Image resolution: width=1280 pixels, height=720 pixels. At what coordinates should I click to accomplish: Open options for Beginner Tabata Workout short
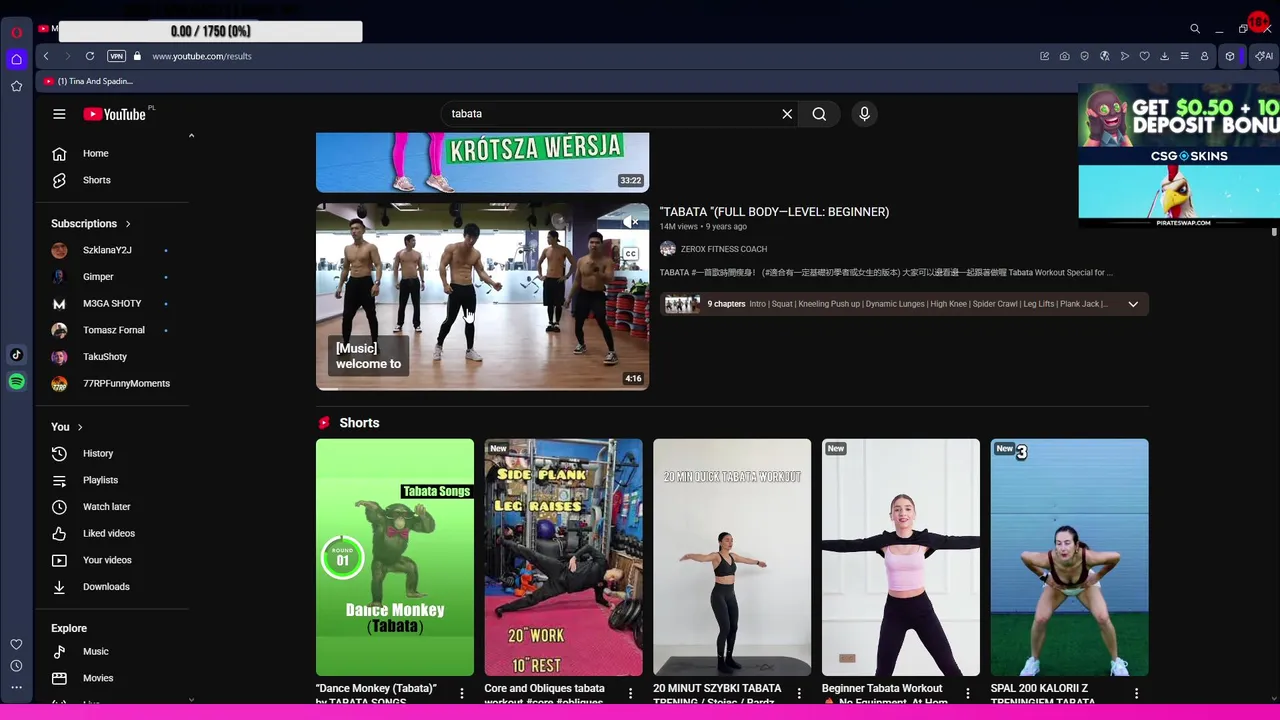tap(967, 693)
